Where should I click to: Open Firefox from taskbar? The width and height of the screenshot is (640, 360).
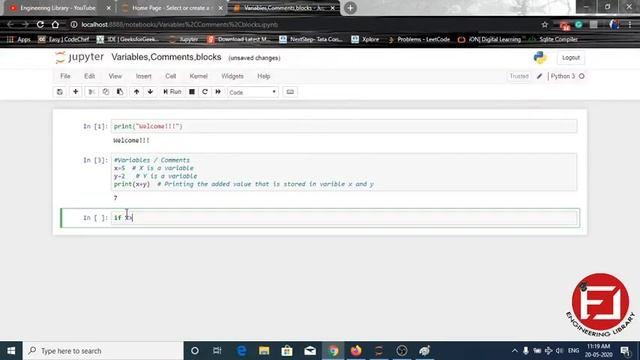pyautogui.click(x=356, y=351)
